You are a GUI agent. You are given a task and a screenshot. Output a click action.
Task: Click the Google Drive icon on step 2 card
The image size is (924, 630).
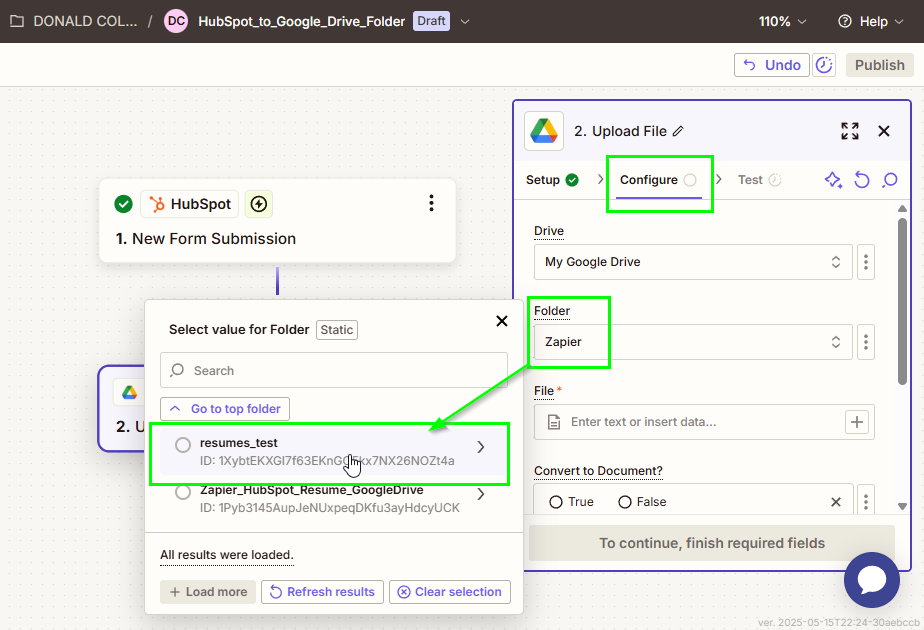tap(130, 392)
